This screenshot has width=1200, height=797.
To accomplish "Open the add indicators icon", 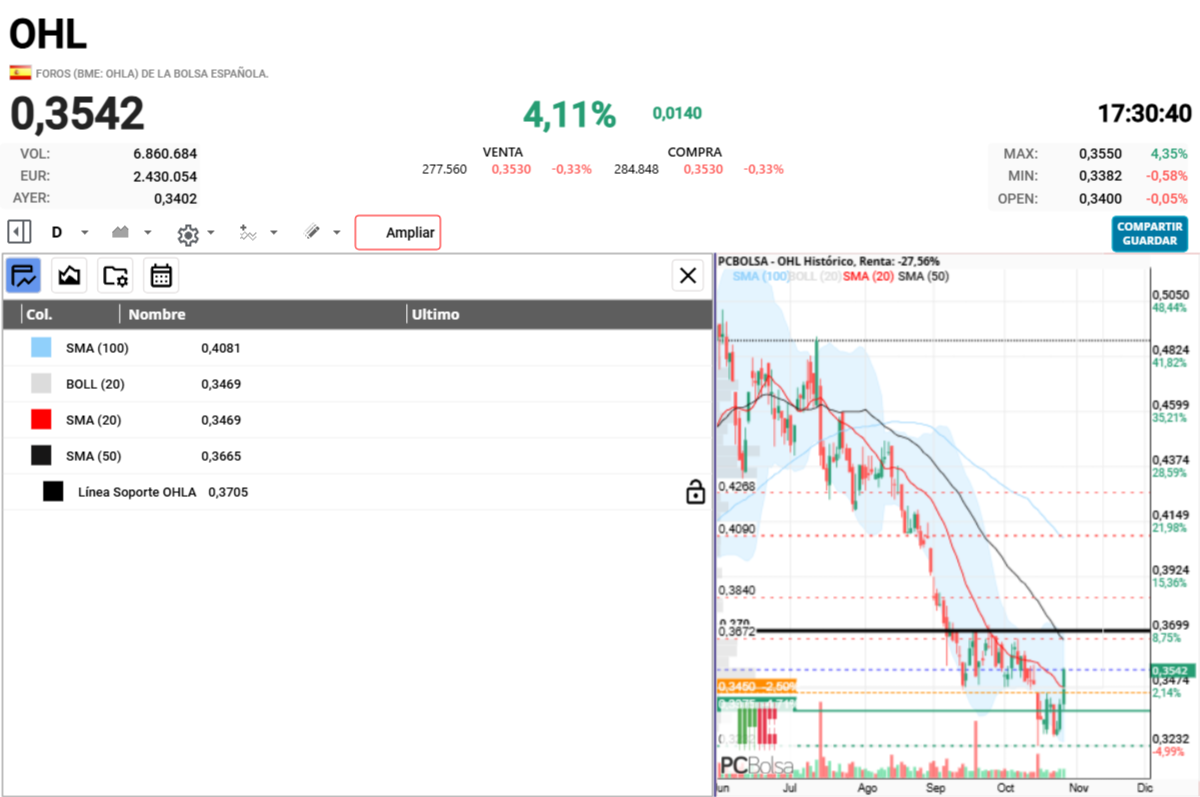I will coord(248,232).
